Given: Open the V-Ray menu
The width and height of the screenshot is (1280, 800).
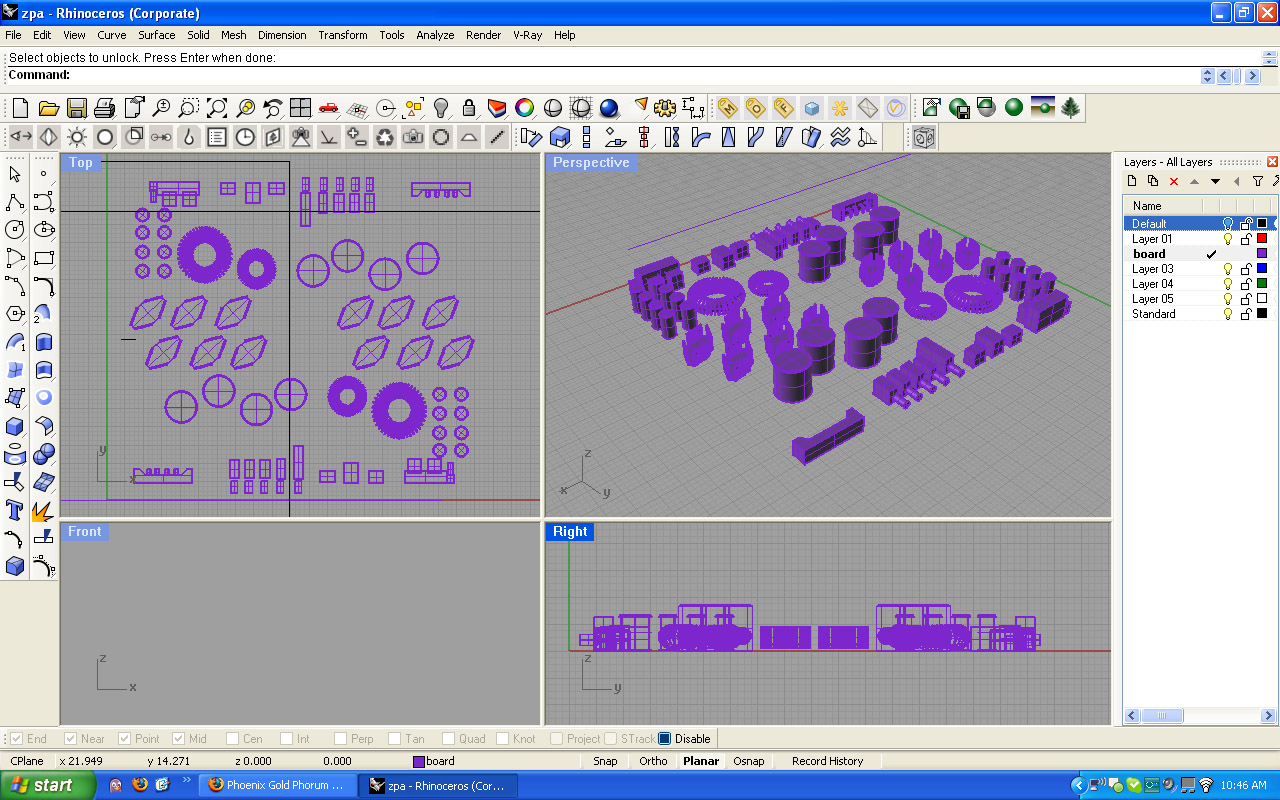Looking at the screenshot, I should [528, 35].
